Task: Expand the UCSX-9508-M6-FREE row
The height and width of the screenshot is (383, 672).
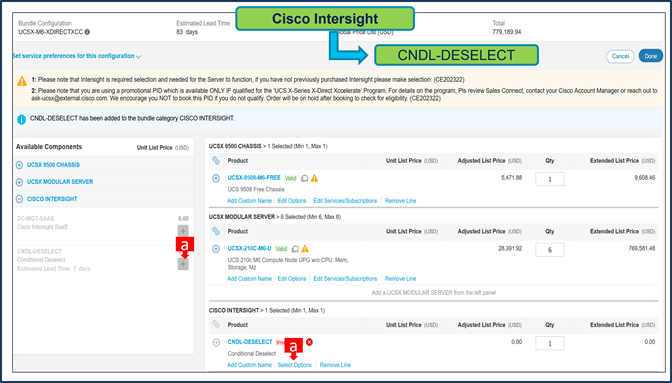Action: [x=216, y=178]
